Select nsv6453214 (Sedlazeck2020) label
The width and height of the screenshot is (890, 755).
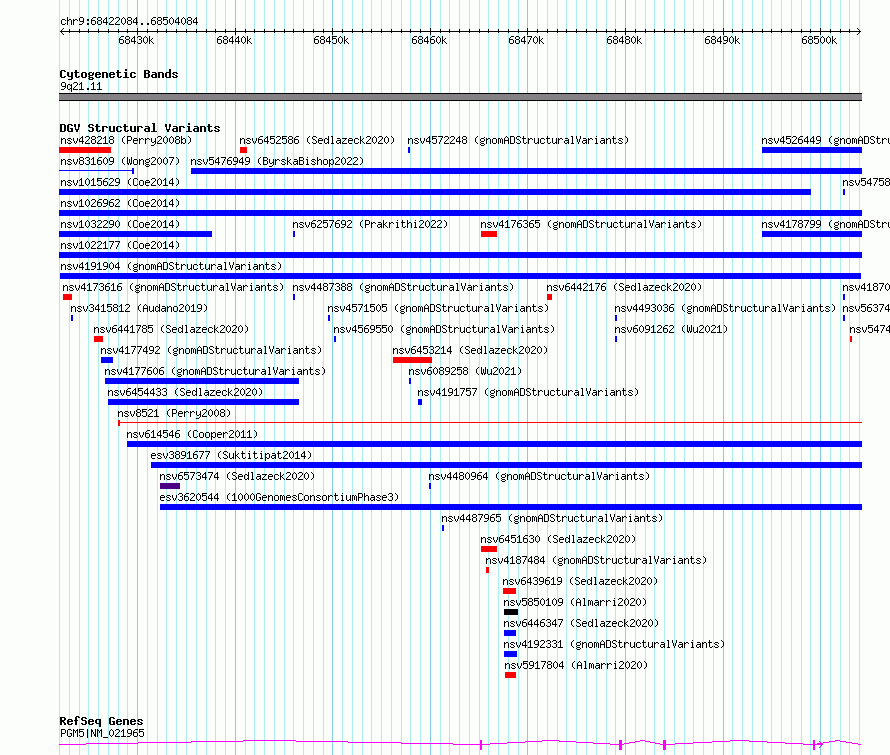pos(470,350)
